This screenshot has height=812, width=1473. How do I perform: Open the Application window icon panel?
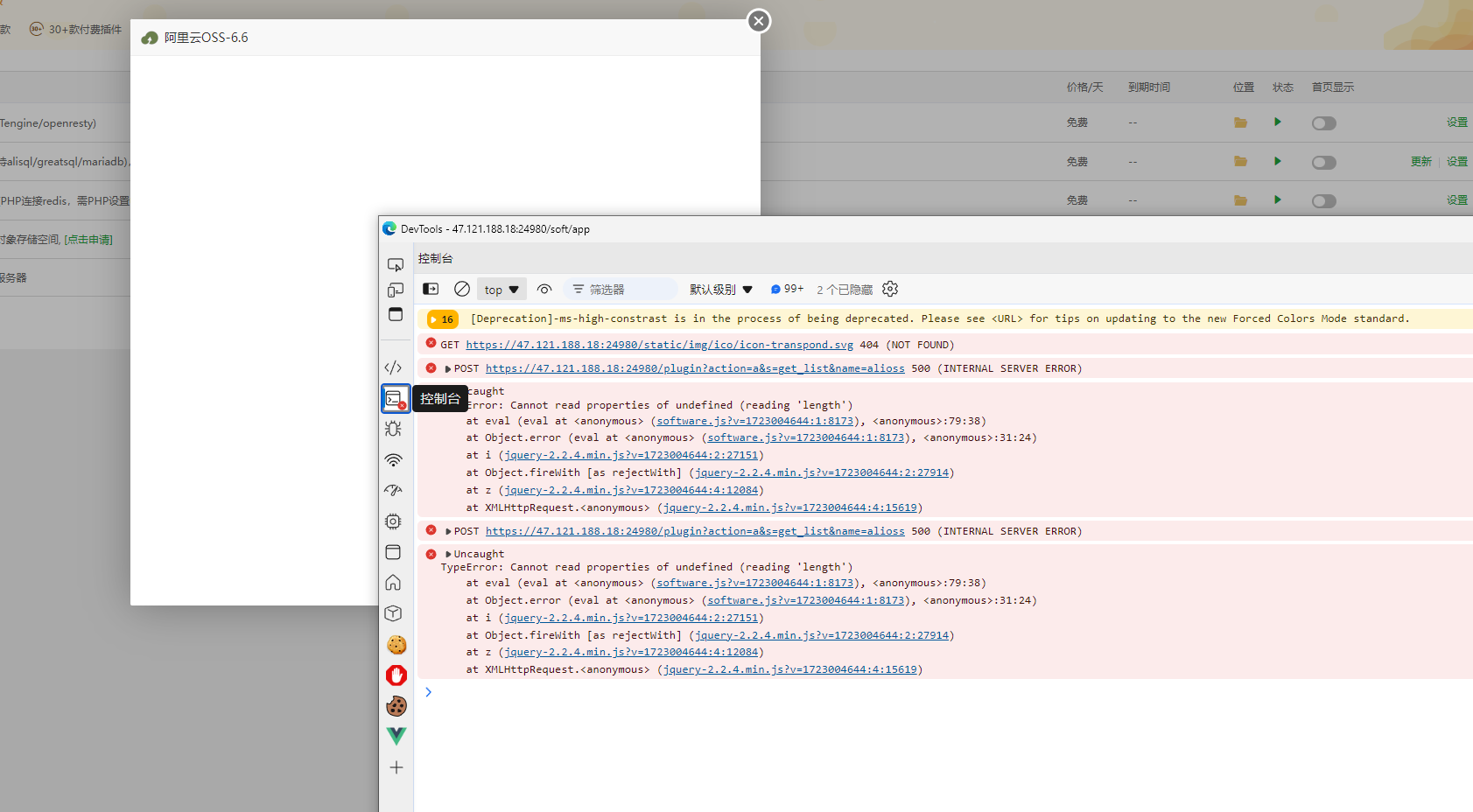tap(394, 552)
